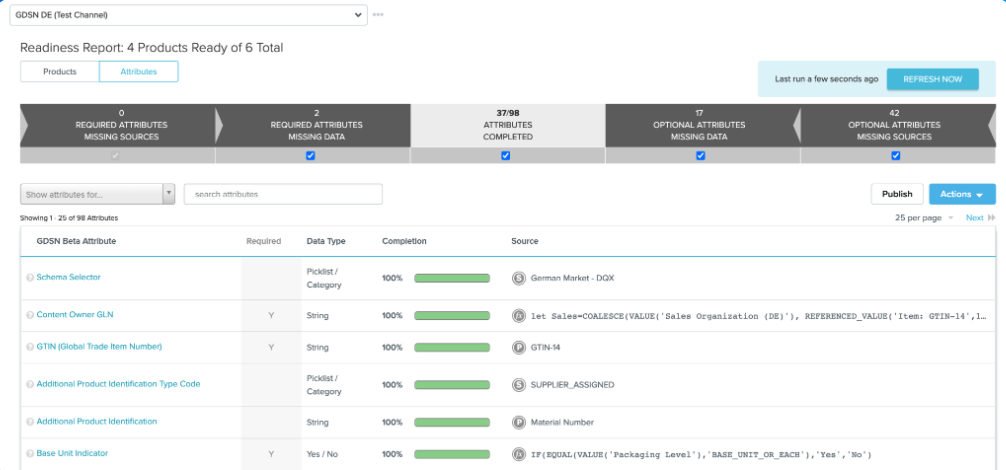
Task: Toggle Attributes Completed checkbox
Action: pyautogui.click(x=506, y=155)
